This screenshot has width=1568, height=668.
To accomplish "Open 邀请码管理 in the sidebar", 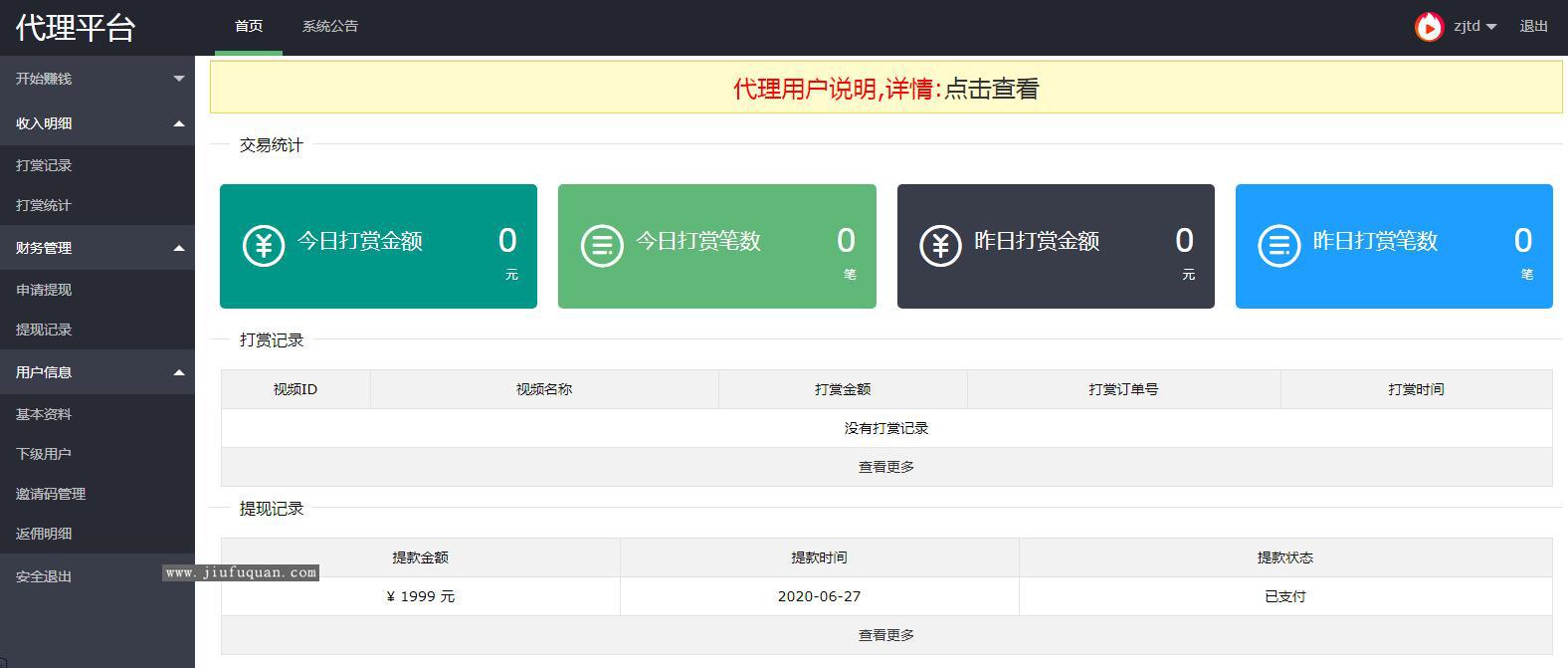I will (51, 494).
